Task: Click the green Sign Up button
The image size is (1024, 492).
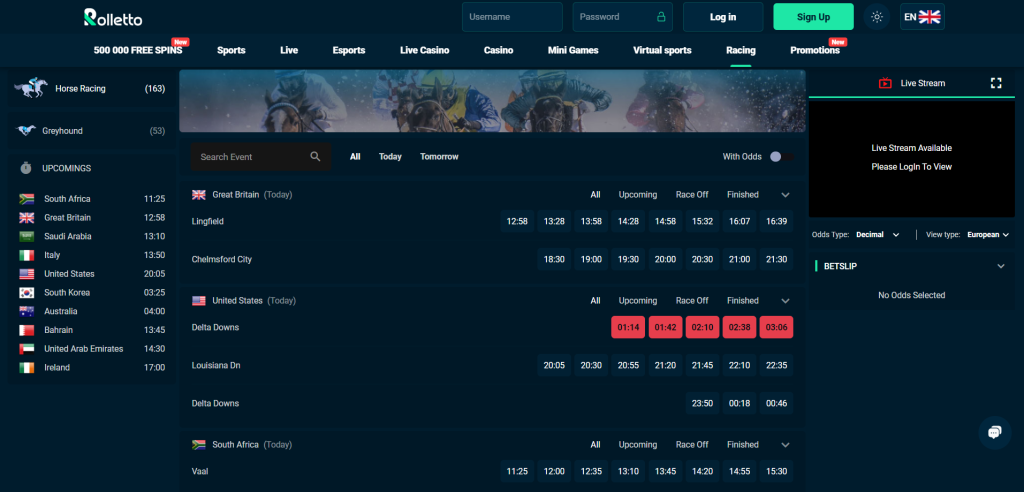Action: click(813, 17)
